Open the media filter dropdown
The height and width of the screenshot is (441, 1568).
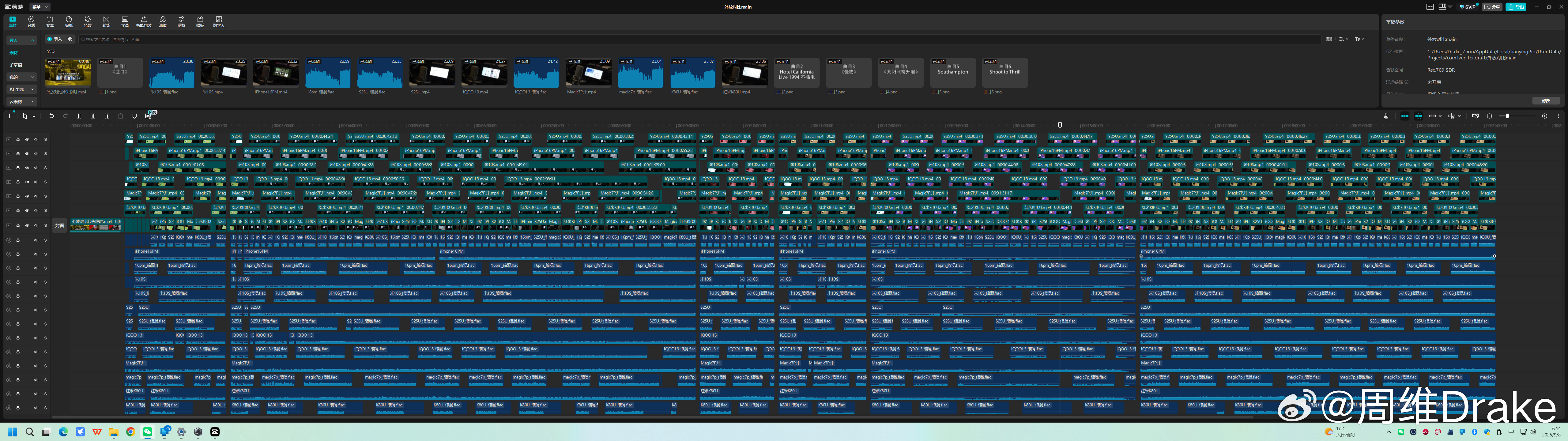pyautogui.click(x=1359, y=39)
